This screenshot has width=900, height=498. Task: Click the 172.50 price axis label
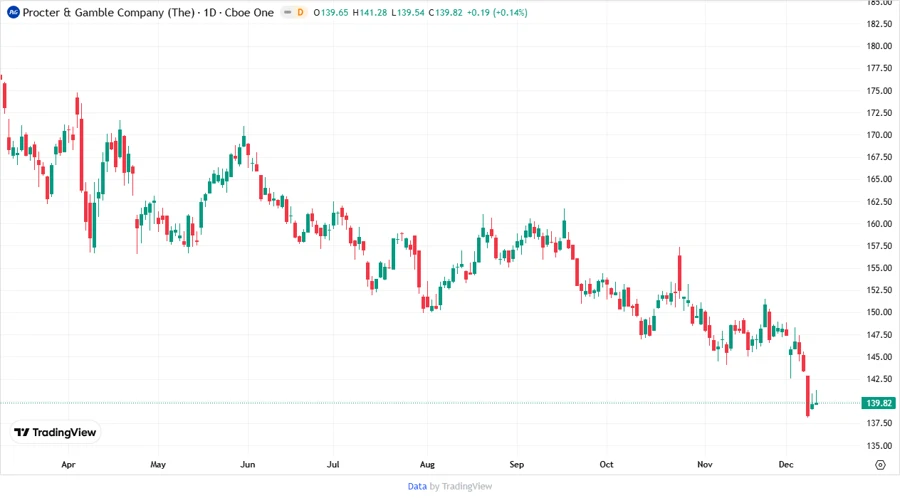(x=879, y=113)
